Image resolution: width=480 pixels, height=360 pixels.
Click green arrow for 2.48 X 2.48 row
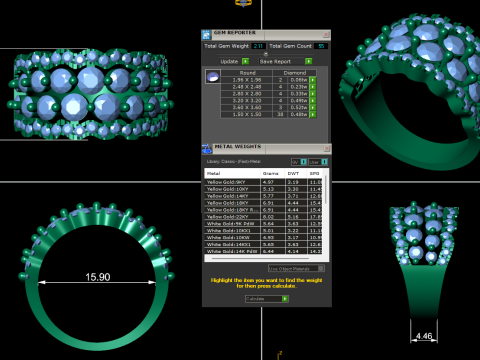[313, 87]
